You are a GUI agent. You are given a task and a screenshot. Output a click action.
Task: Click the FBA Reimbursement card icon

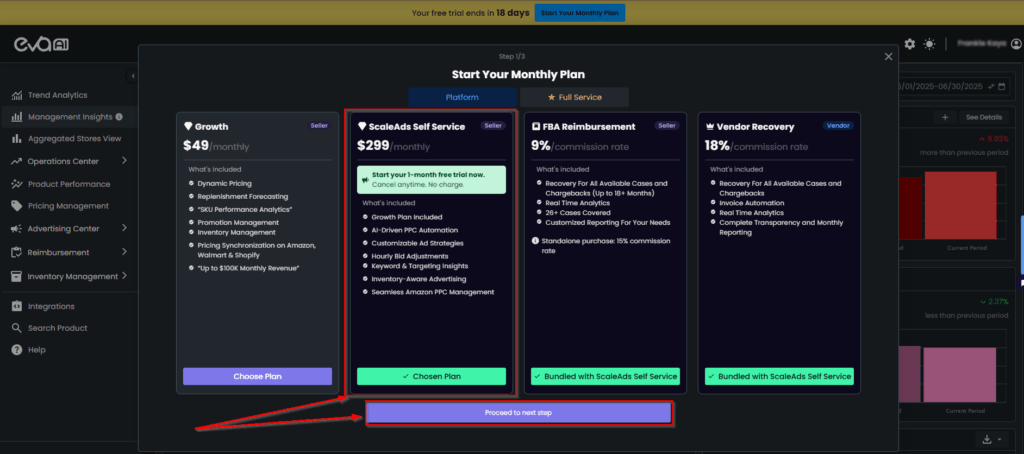point(536,127)
